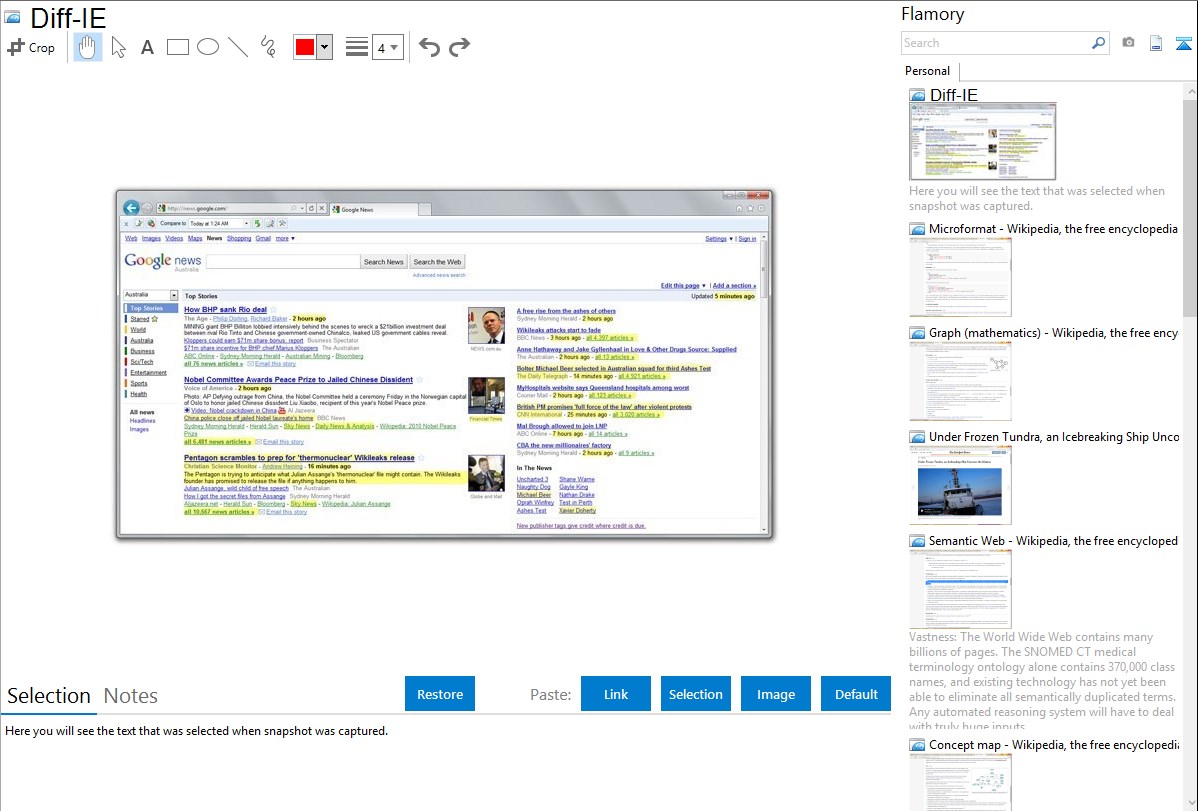
Task: Click the magnifier search icon
Action: click(x=1099, y=43)
